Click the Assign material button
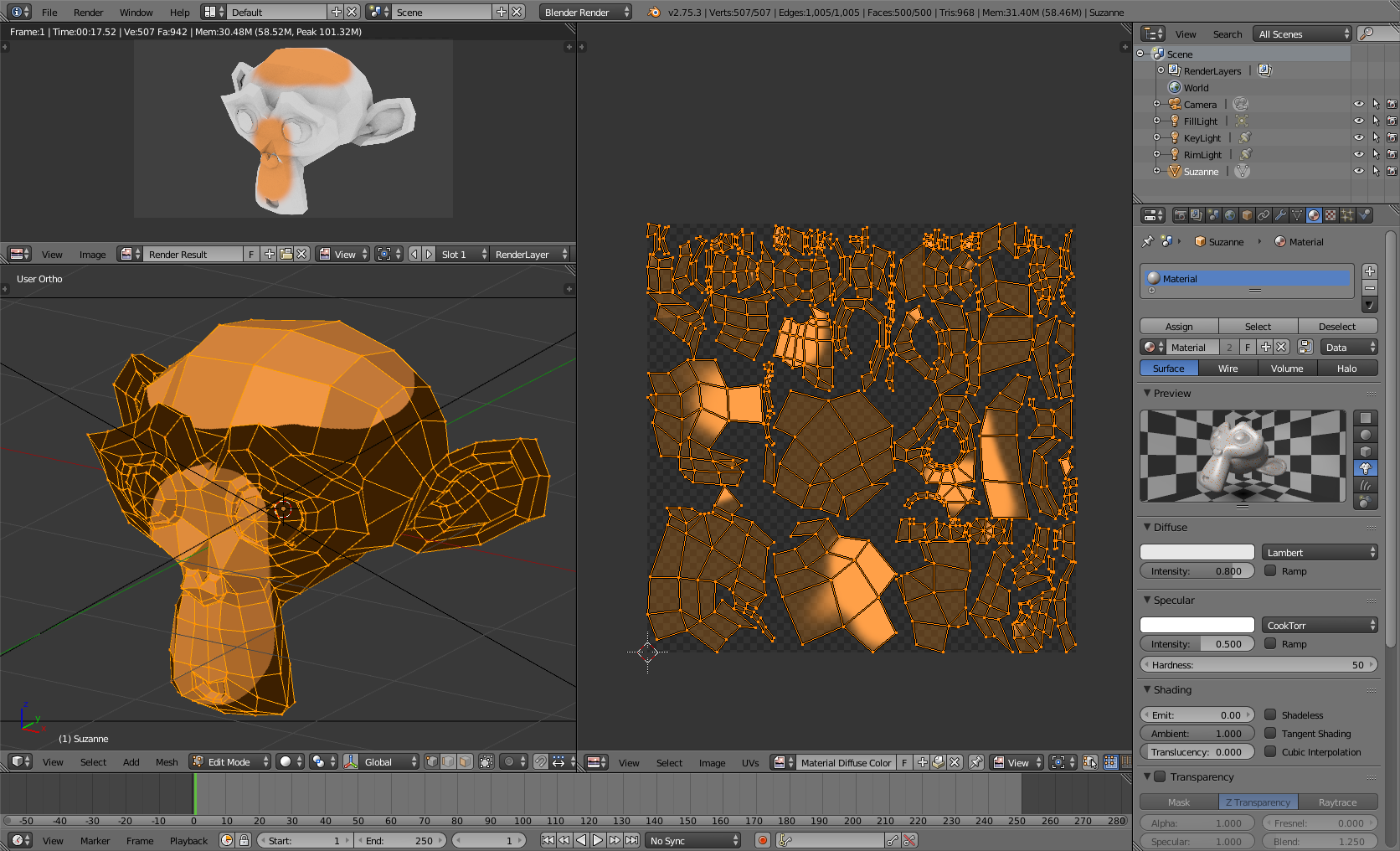 click(x=1179, y=326)
